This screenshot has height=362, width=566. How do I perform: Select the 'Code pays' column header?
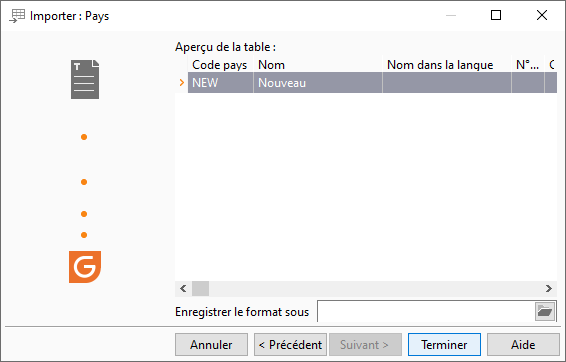(220, 65)
